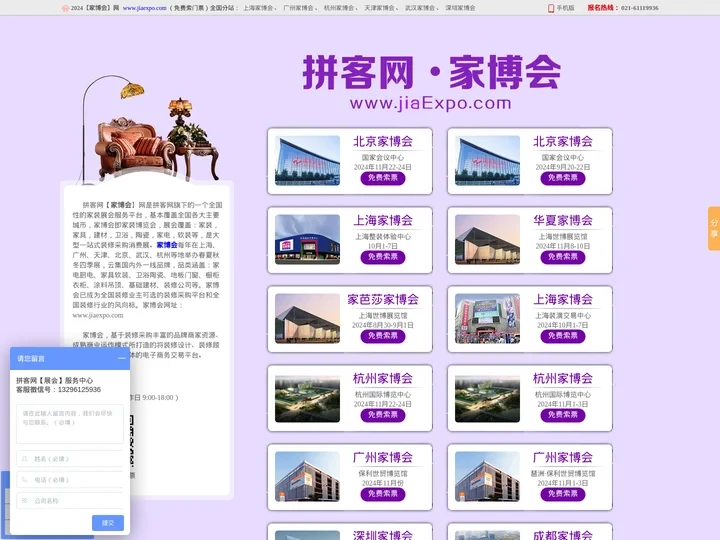
Task: Open the 广州家博会 2024年11月份 thumbnail
Action: pos(307,476)
